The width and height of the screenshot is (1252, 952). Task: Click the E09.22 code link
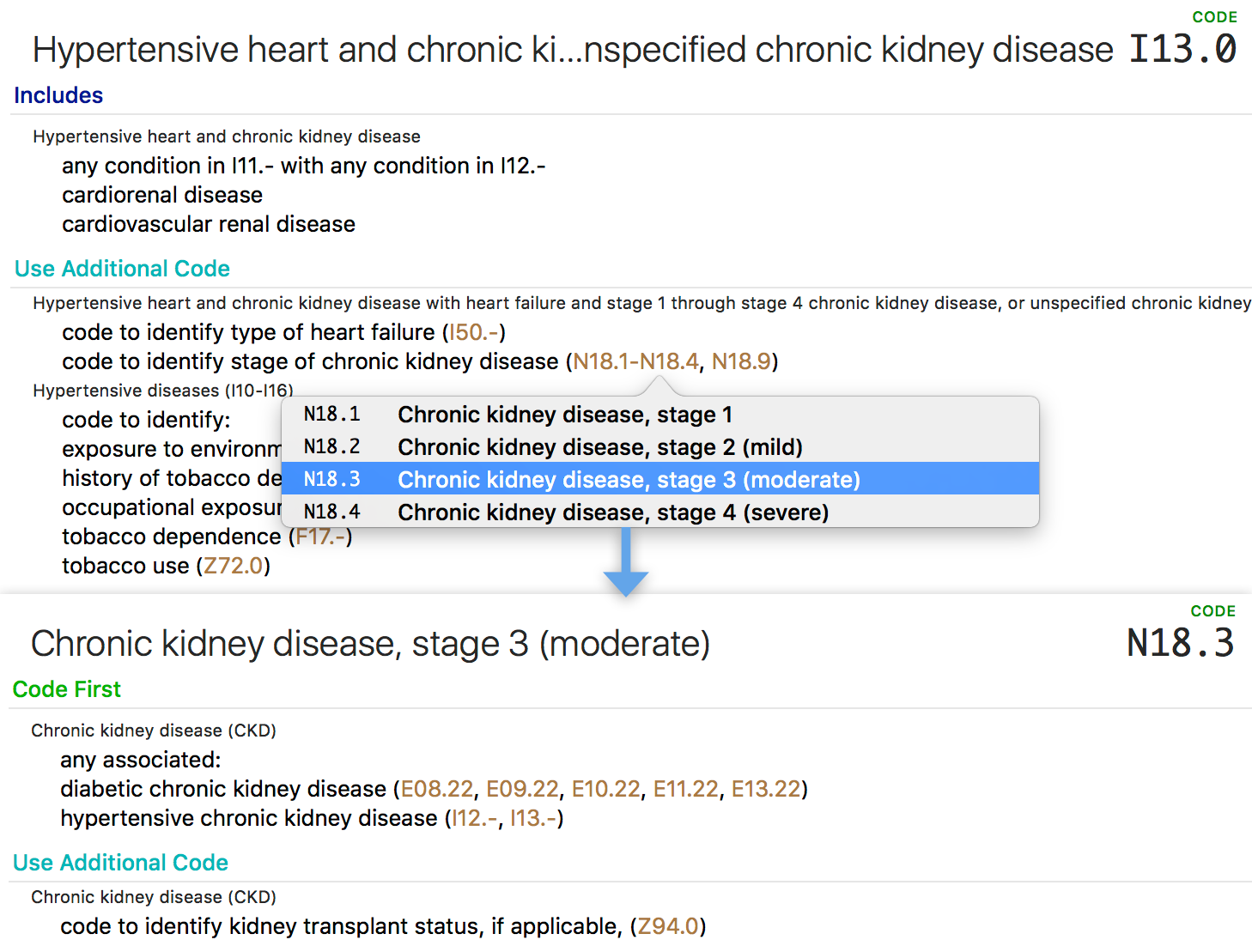pyautogui.click(x=522, y=789)
